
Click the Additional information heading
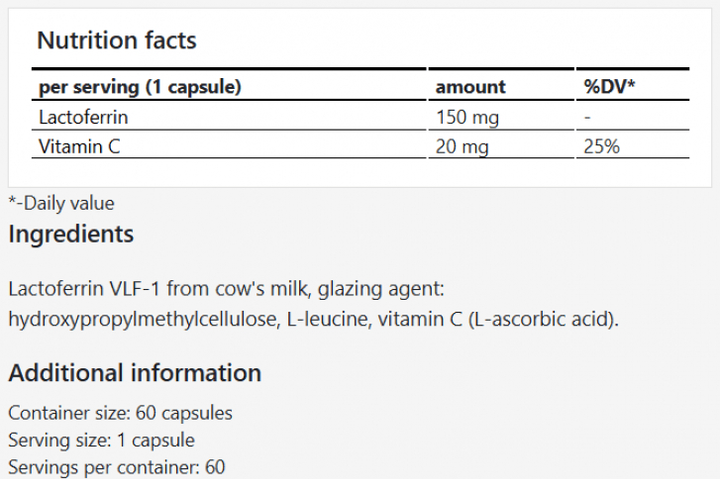135,374
